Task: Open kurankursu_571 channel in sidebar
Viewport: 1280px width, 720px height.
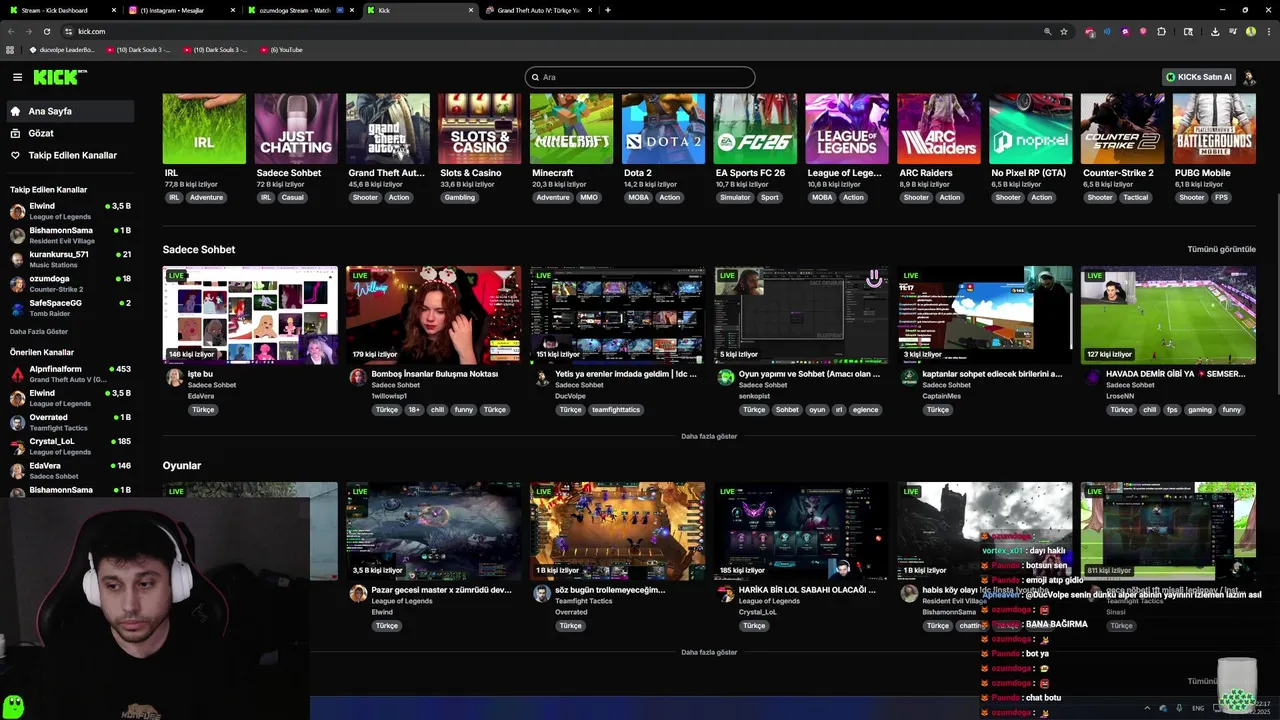Action: pyautogui.click(x=70, y=259)
